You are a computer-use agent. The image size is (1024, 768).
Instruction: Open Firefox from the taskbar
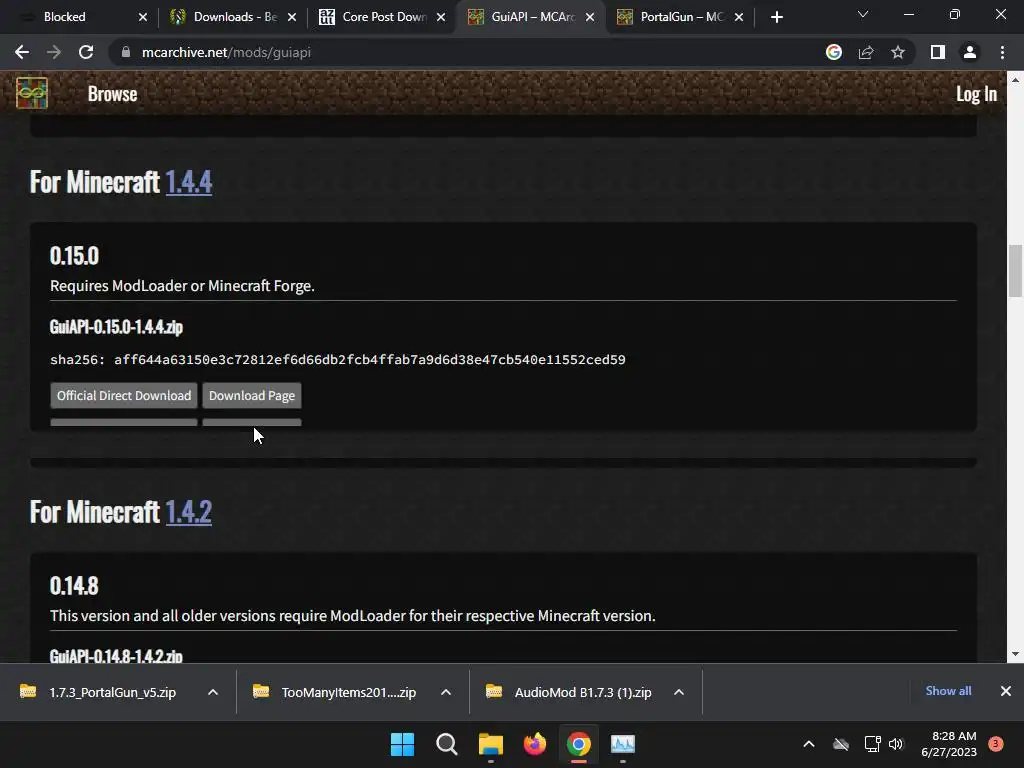[535, 744]
